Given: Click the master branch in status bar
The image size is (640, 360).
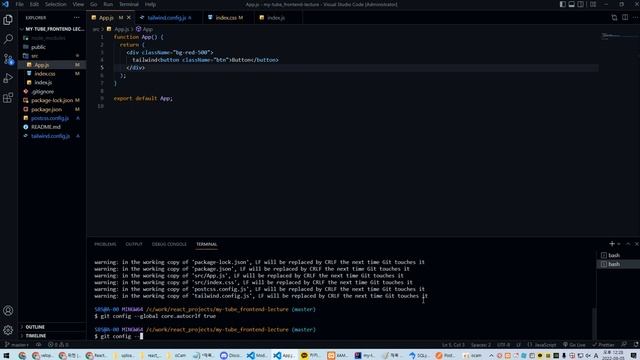Looking at the screenshot, I should (x=16, y=345).
